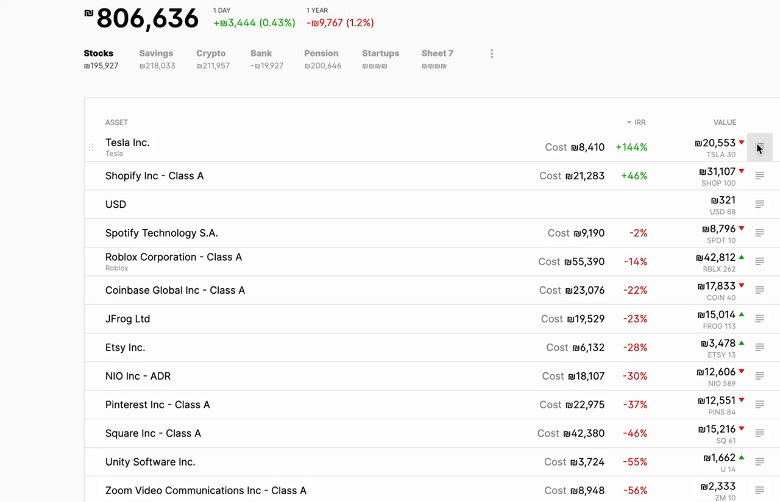This screenshot has width=780, height=502.
Task: Open Coinbase Global Inc - Class A asset
Action: 175,290
